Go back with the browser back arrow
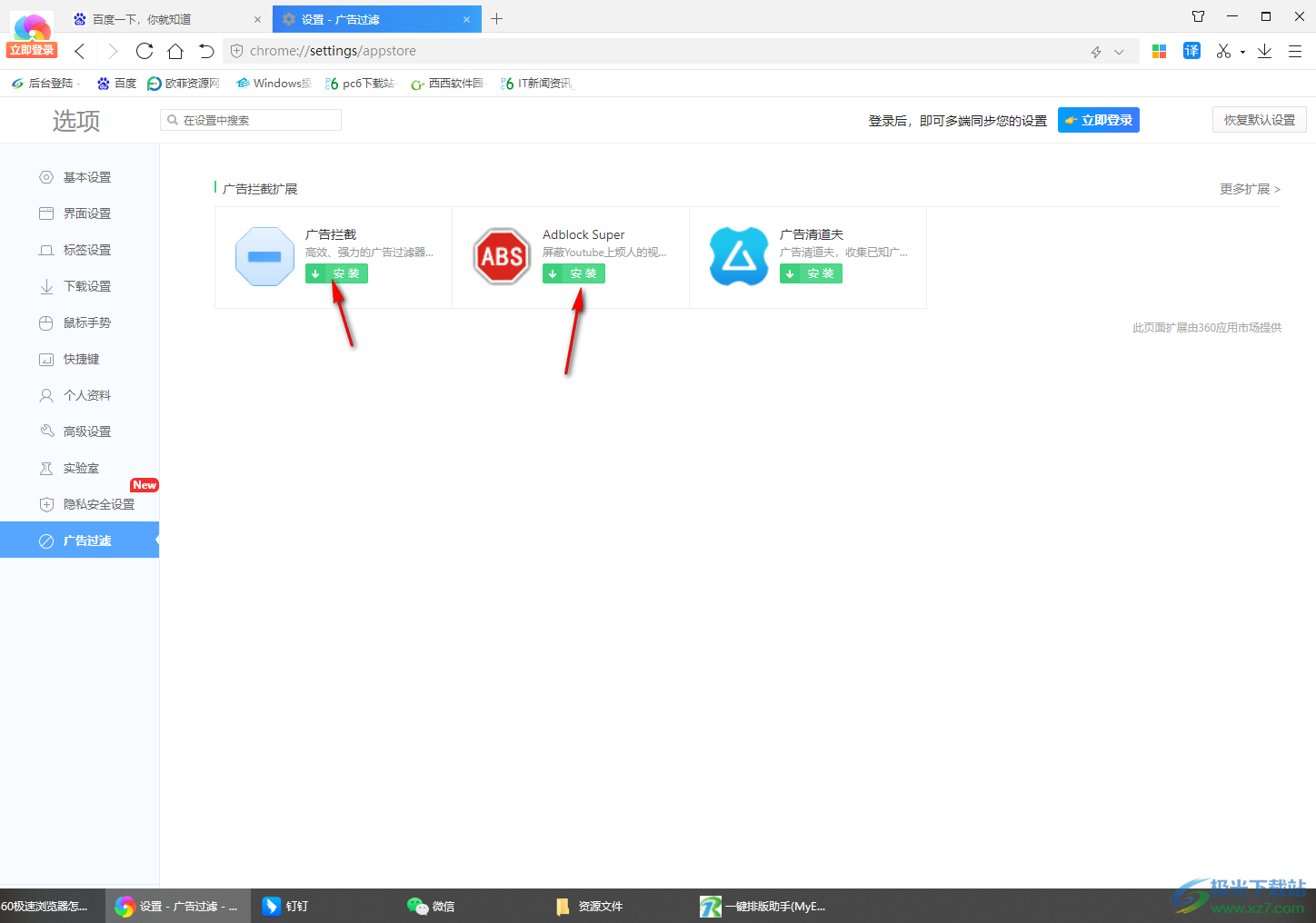The height and width of the screenshot is (923, 1316). click(80, 51)
